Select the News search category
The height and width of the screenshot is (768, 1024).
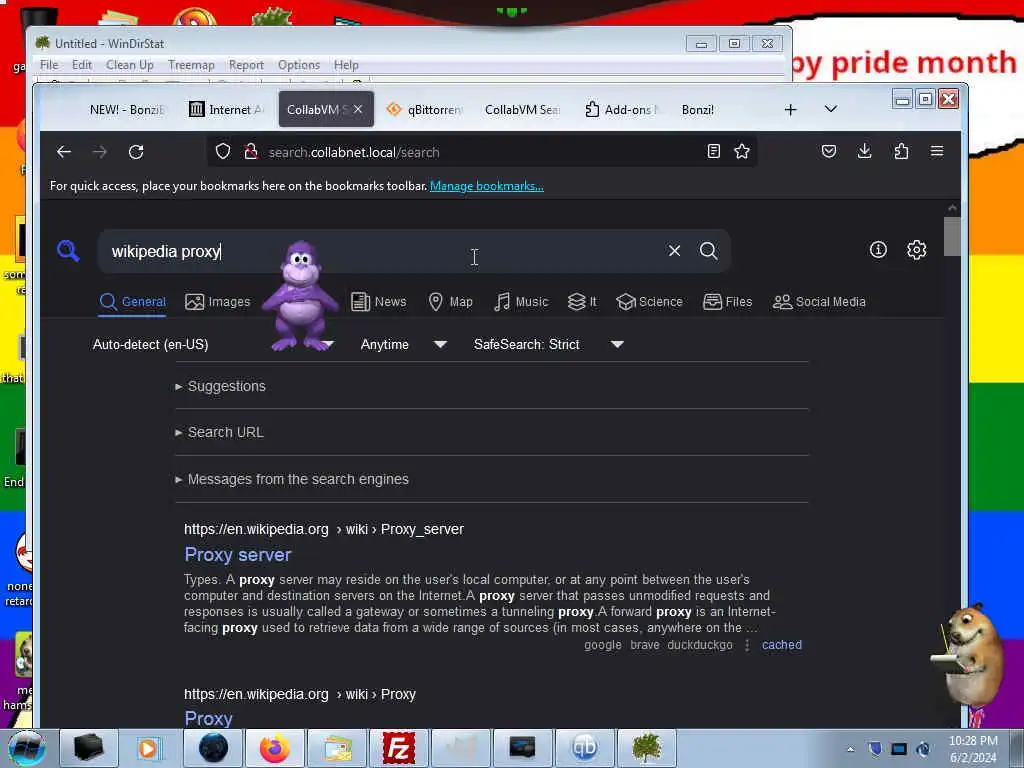pos(379,302)
